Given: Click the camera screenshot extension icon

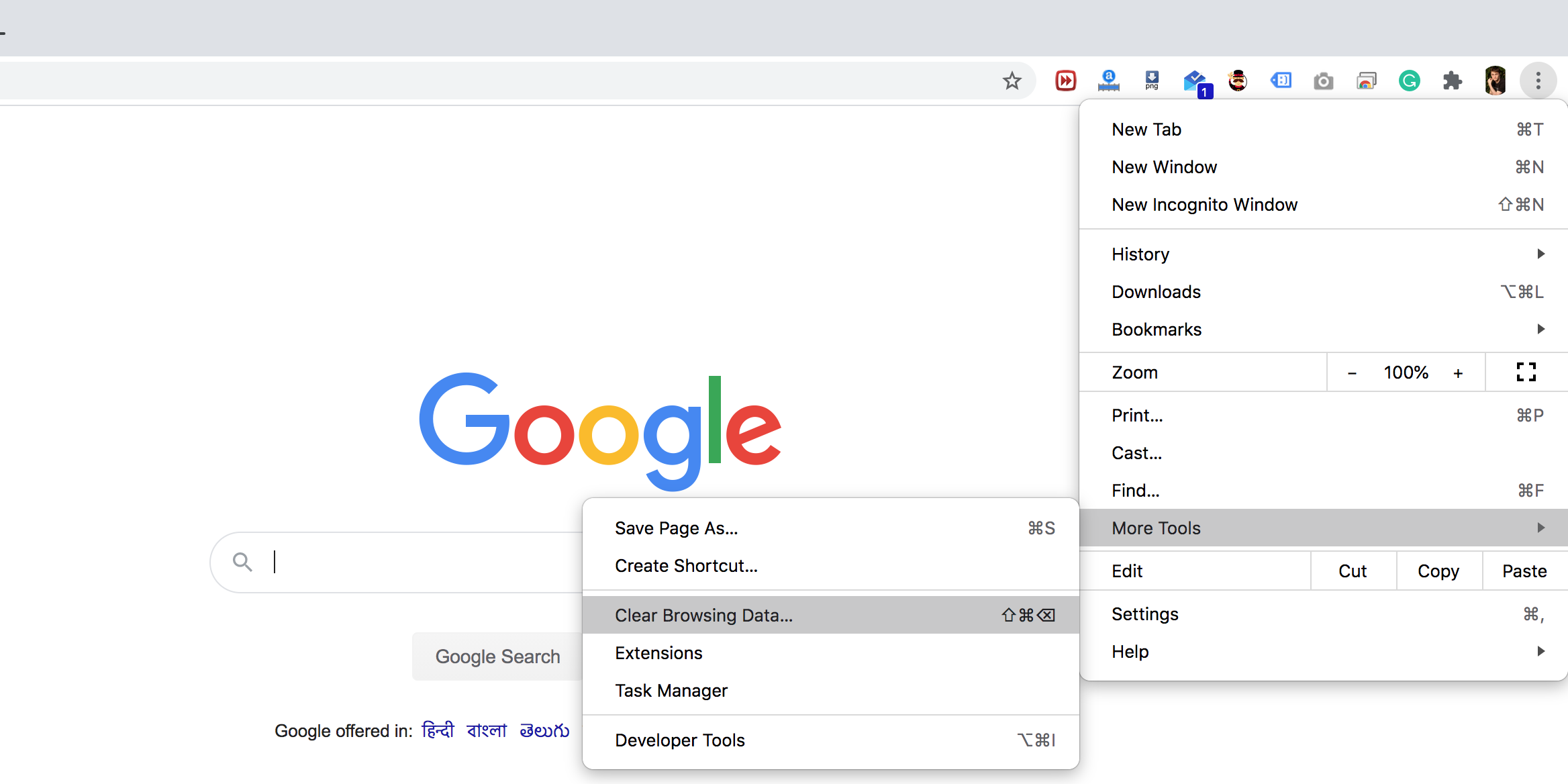Looking at the screenshot, I should (1323, 80).
